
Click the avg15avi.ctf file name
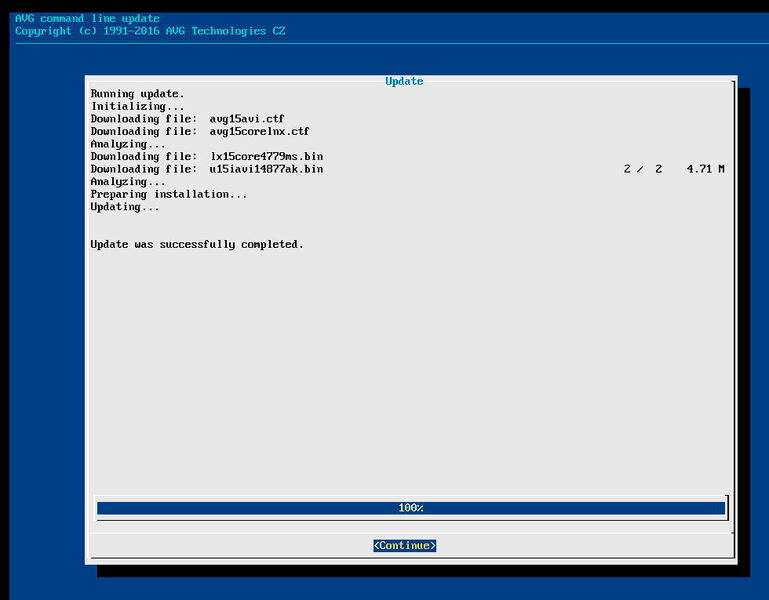(x=247, y=119)
